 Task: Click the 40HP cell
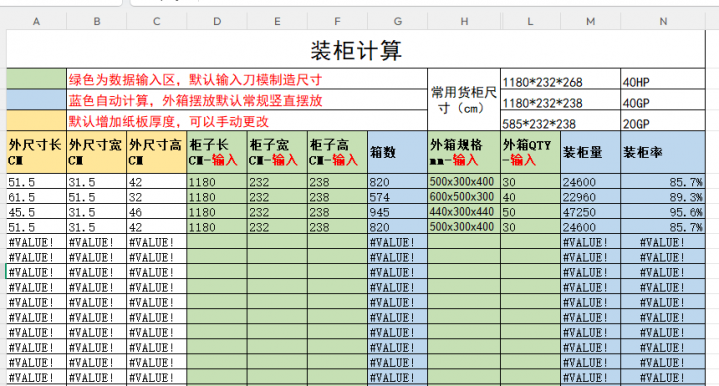663,79
